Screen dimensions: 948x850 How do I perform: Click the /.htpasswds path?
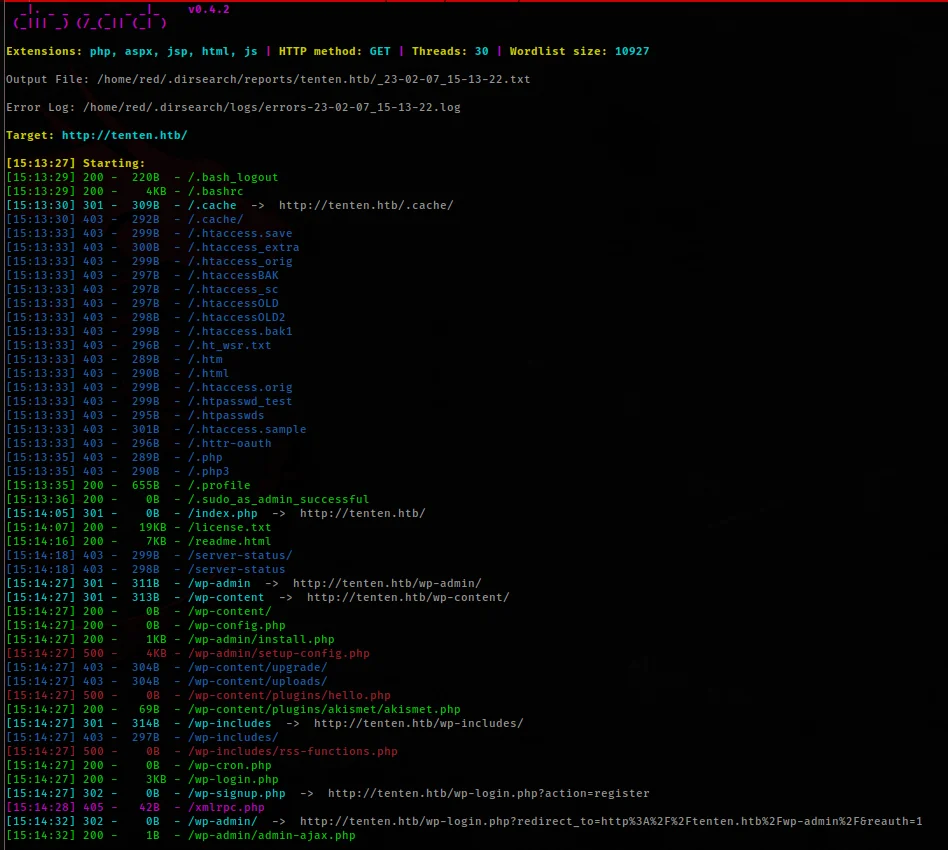[x=226, y=415]
